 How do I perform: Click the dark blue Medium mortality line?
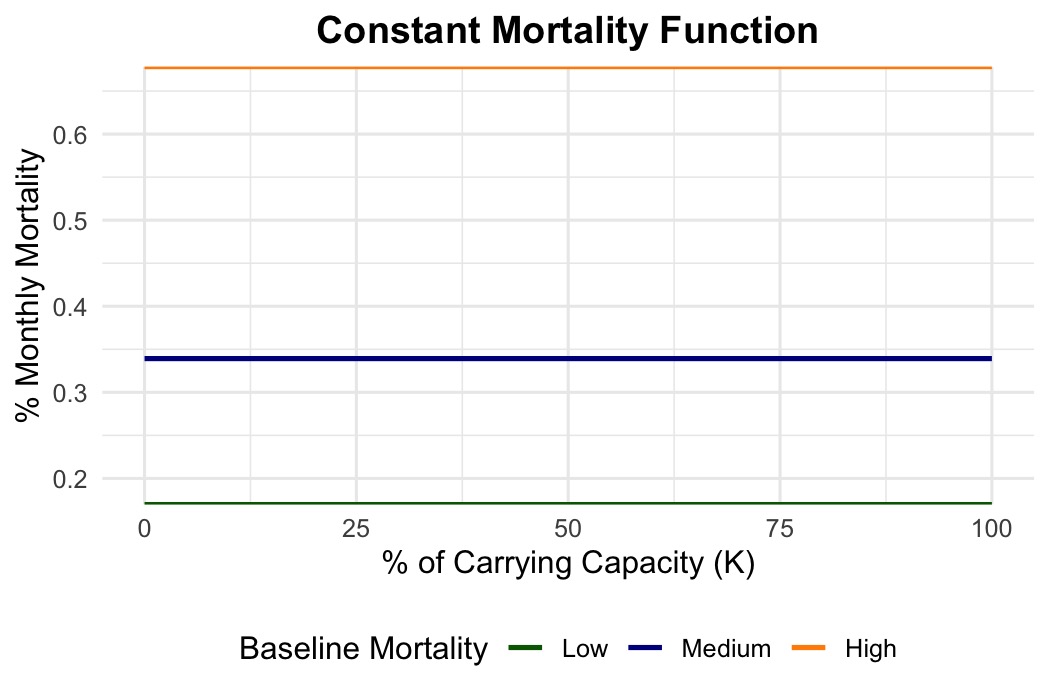[567, 358]
